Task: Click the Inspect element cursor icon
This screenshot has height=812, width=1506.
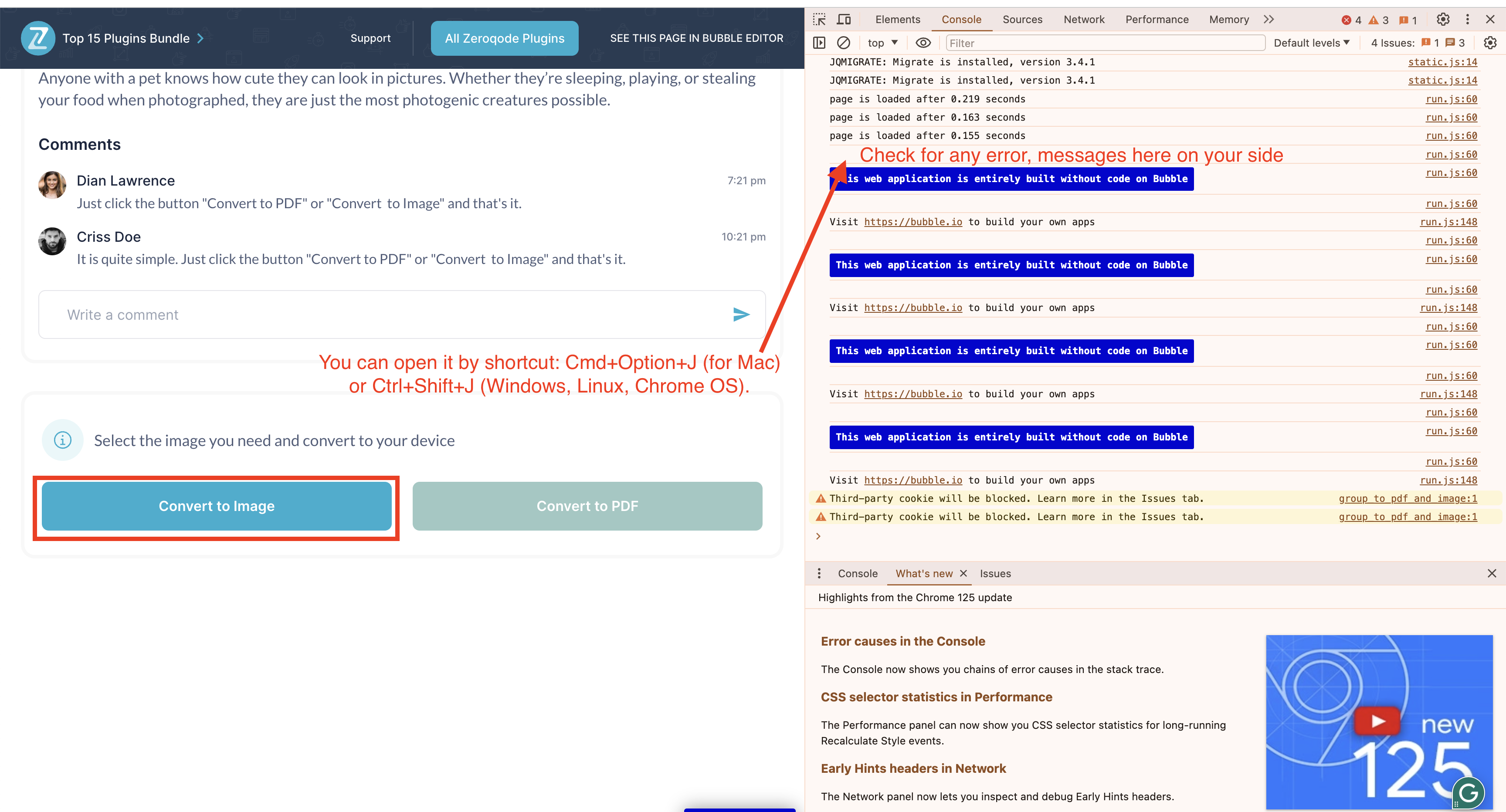Action: click(820, 19)
